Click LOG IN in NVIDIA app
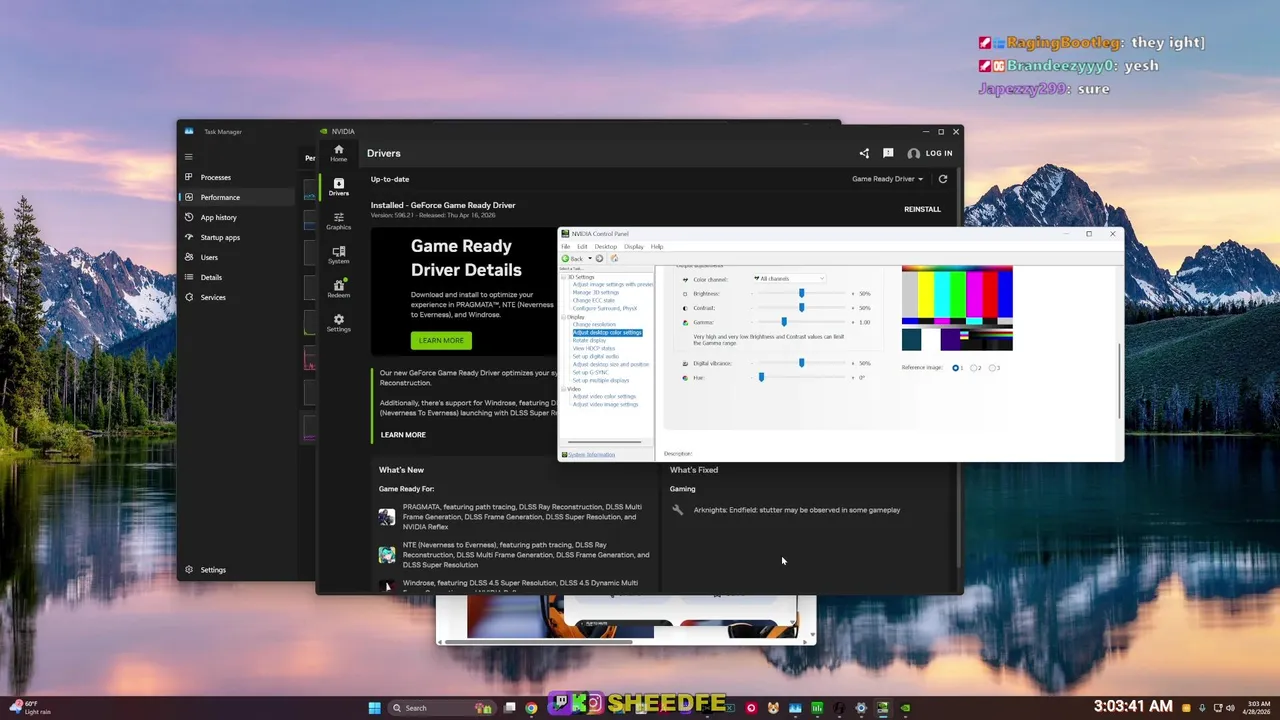1280x720 pixels. [930, 153]
